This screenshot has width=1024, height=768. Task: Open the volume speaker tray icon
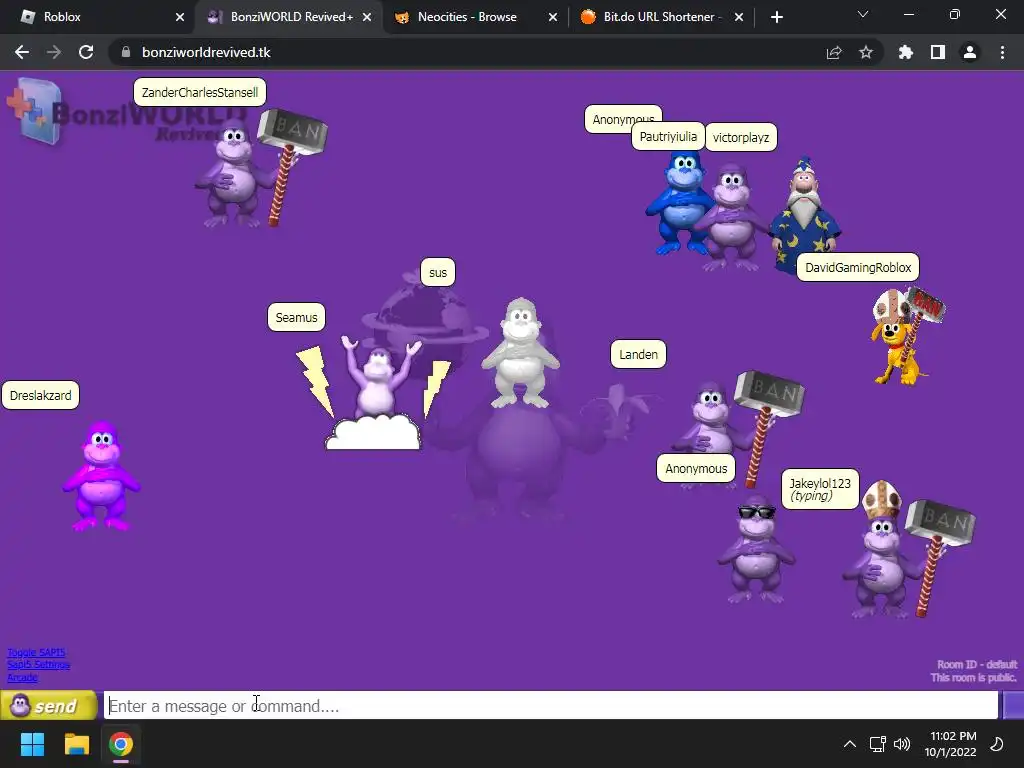pos(902,744)
